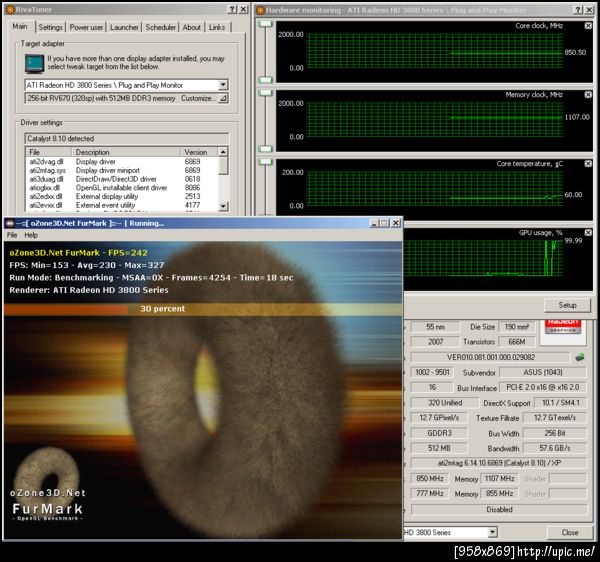Close the Memory clock graph
This screenshot has width=600, height=562.
[588, 94]
